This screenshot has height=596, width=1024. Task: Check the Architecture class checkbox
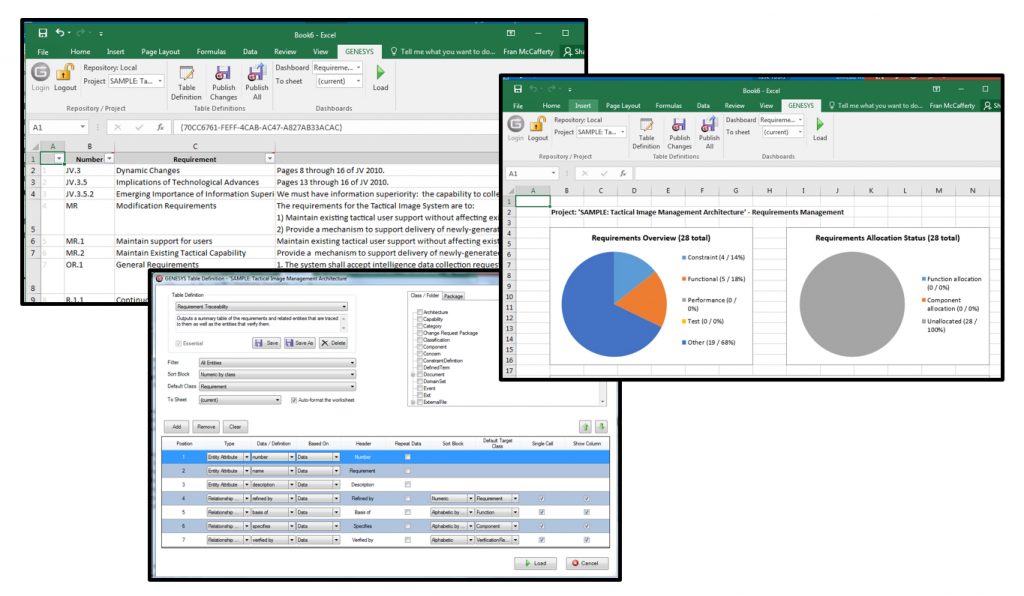coord(419,312)
